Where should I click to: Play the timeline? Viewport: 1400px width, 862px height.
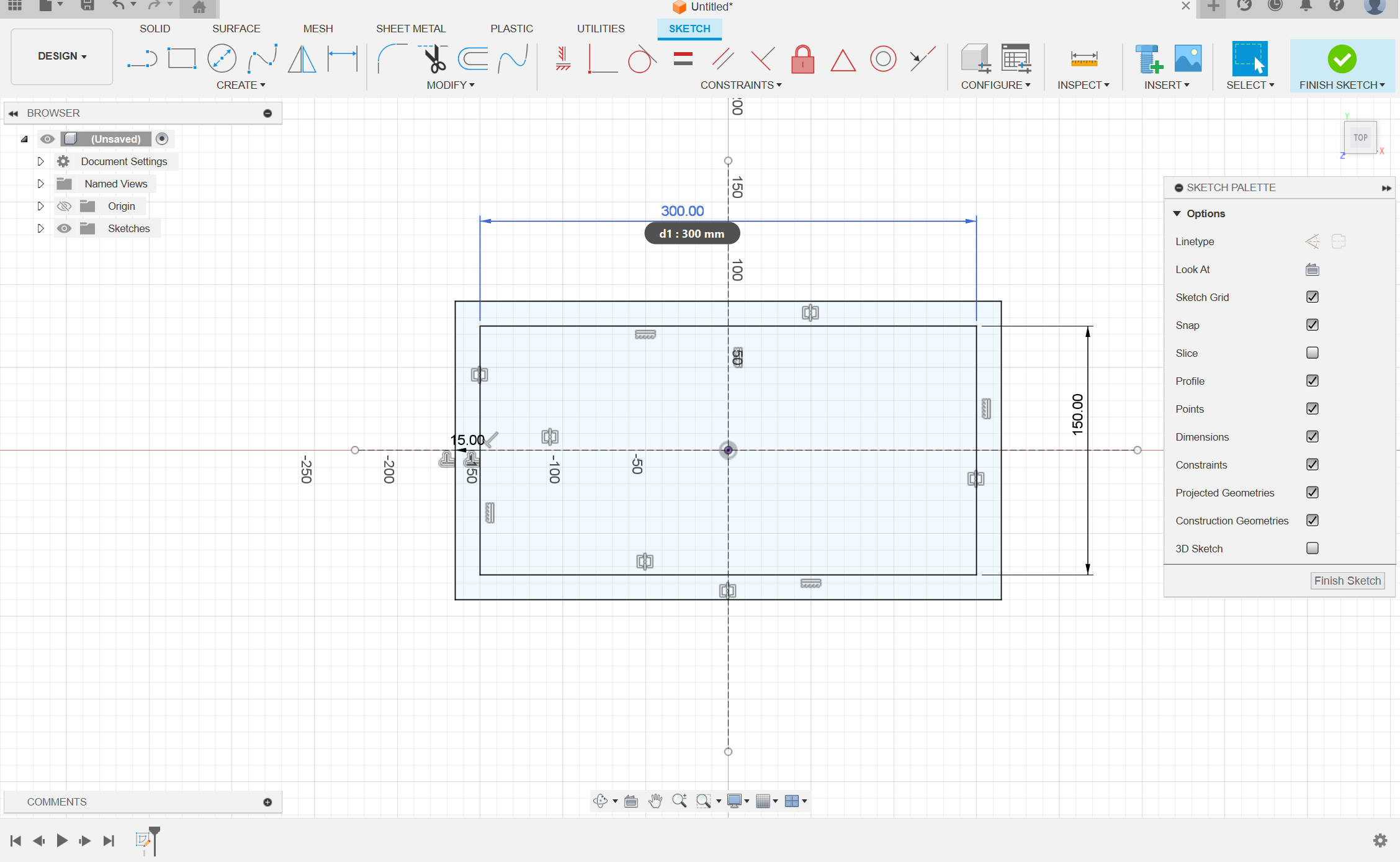62,840
